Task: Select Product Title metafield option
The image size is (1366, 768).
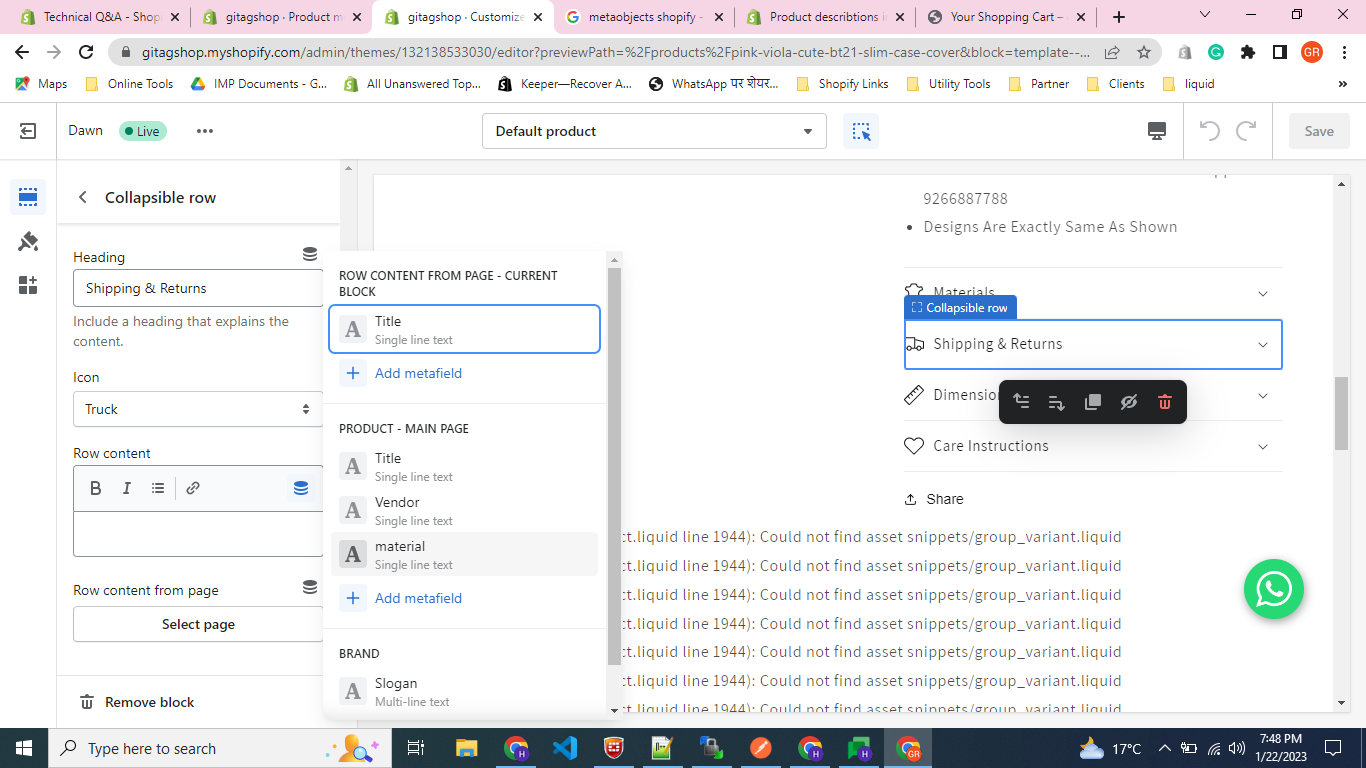Action: (464, 466)
